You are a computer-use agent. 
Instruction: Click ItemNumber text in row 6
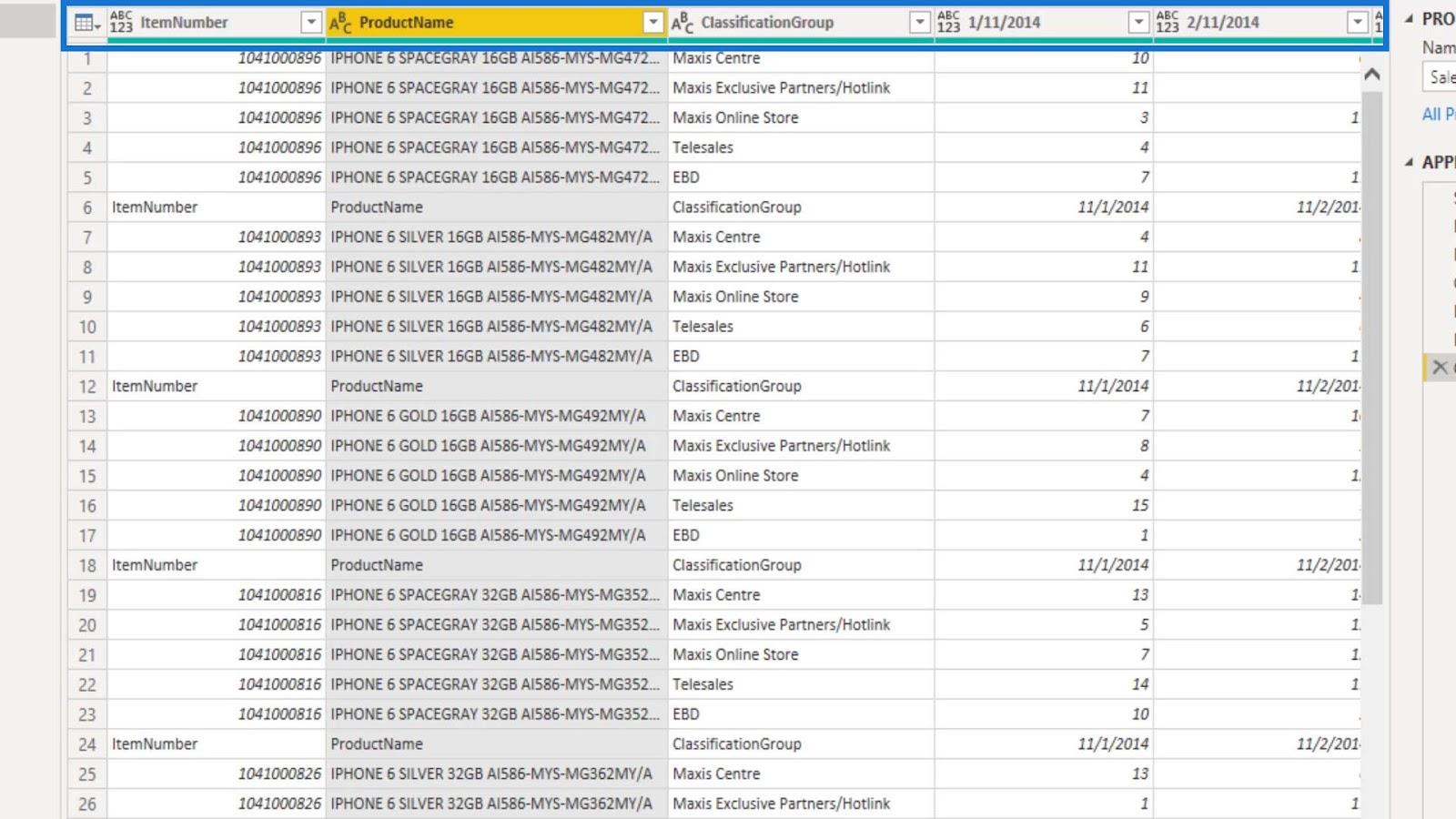click(x=155, y=207)
